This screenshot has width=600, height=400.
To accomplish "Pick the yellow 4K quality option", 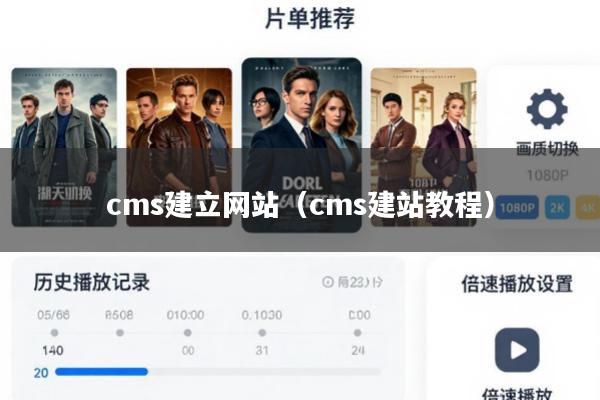I will (588, 207).
